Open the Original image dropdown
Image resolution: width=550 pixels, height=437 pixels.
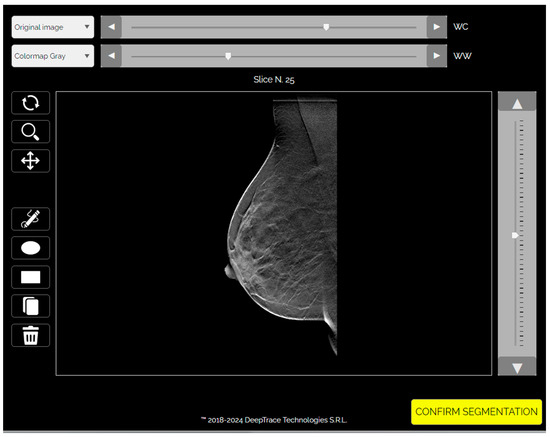click(x=53, y=27)
